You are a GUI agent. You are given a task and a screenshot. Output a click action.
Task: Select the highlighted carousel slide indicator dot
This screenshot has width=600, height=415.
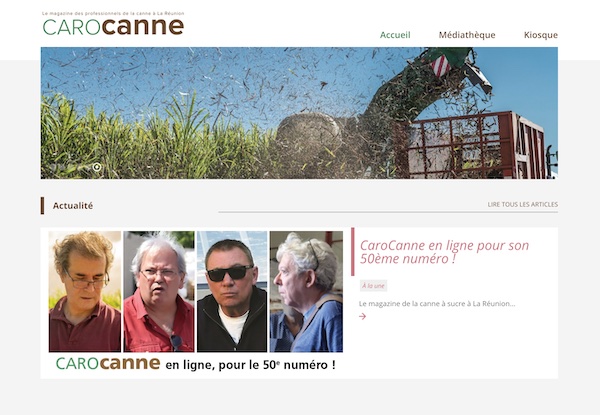point(97,167)
